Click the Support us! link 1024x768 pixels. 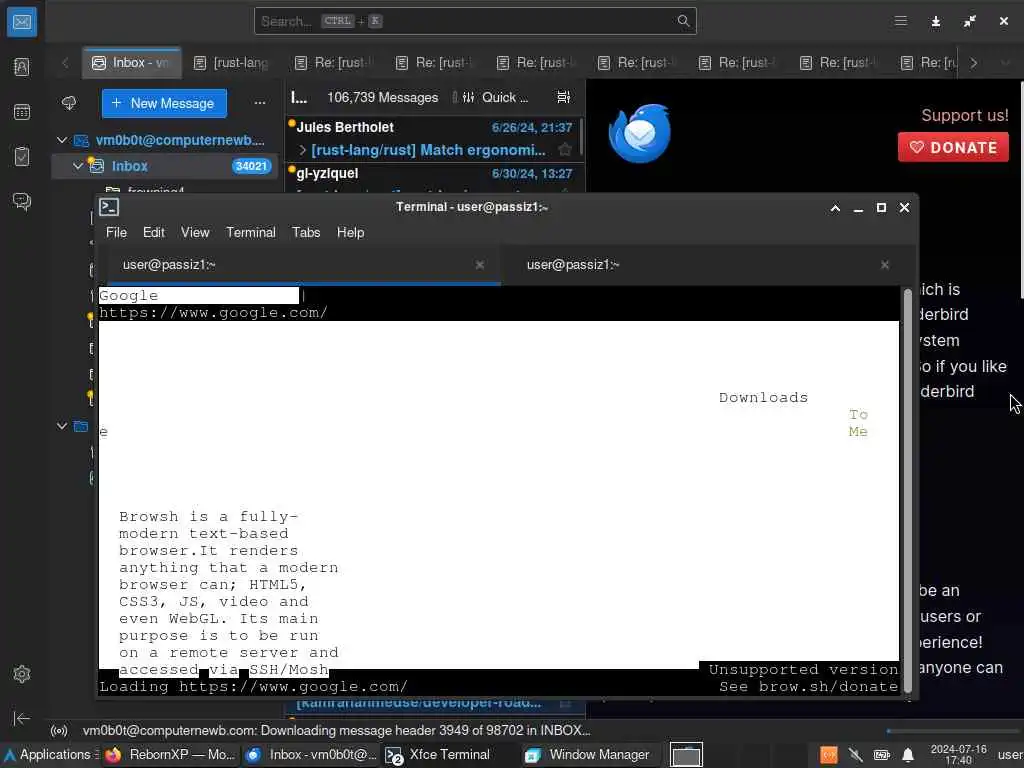tap(965, 116)
